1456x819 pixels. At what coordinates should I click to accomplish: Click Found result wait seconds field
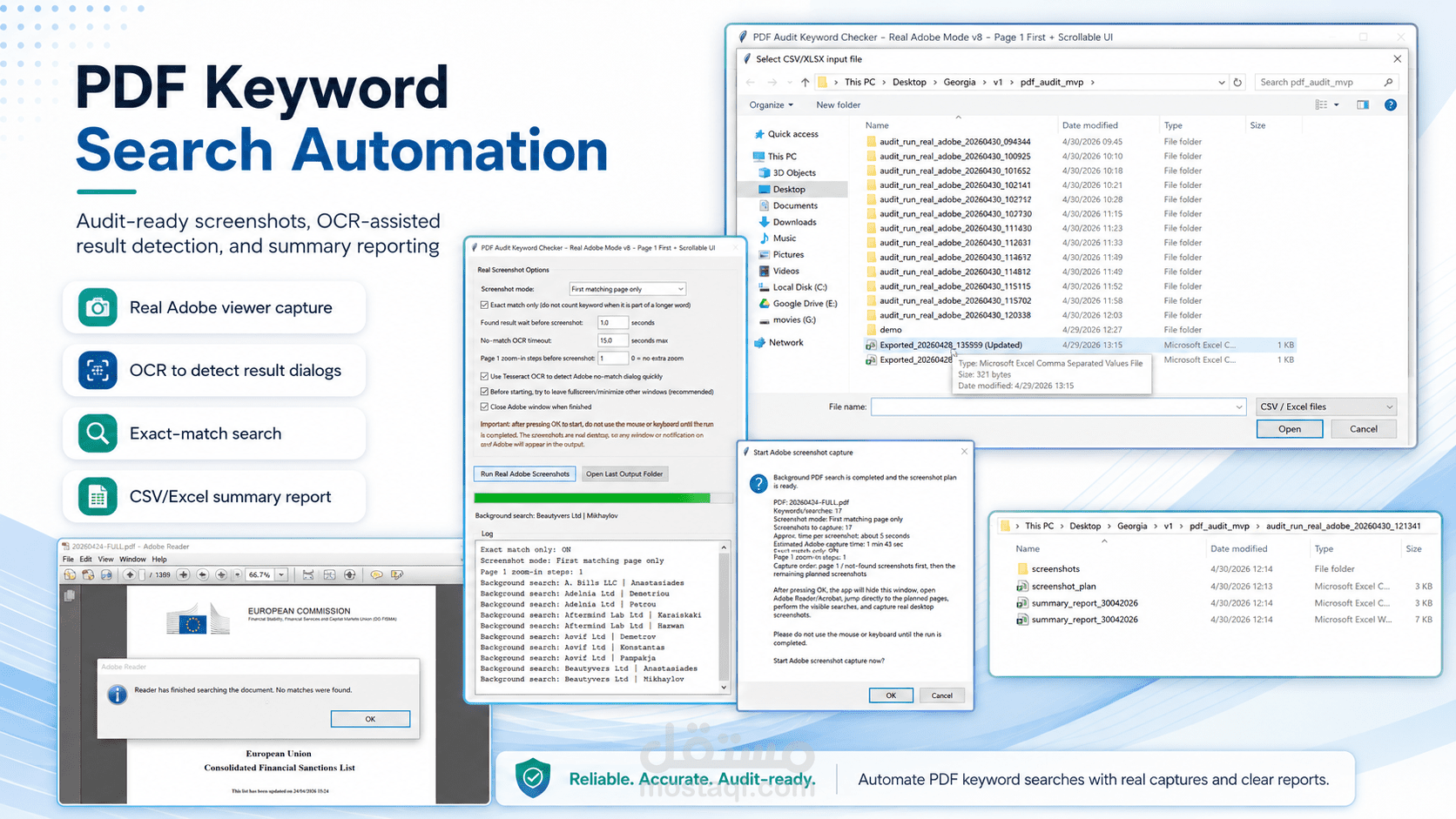pos(612,323)
